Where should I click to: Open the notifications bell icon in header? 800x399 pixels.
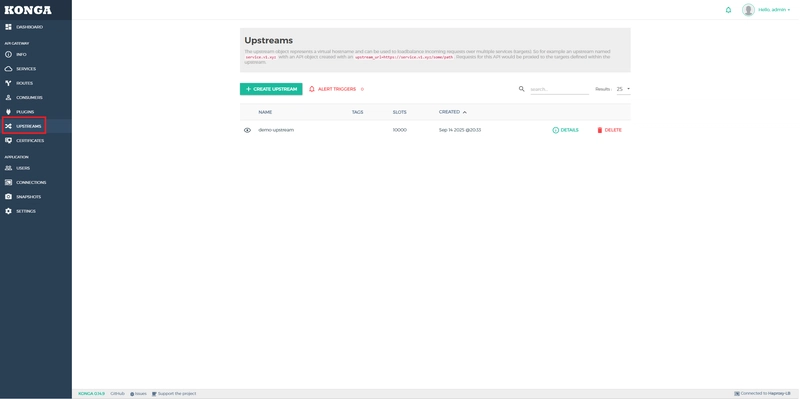tap(728, 10)
